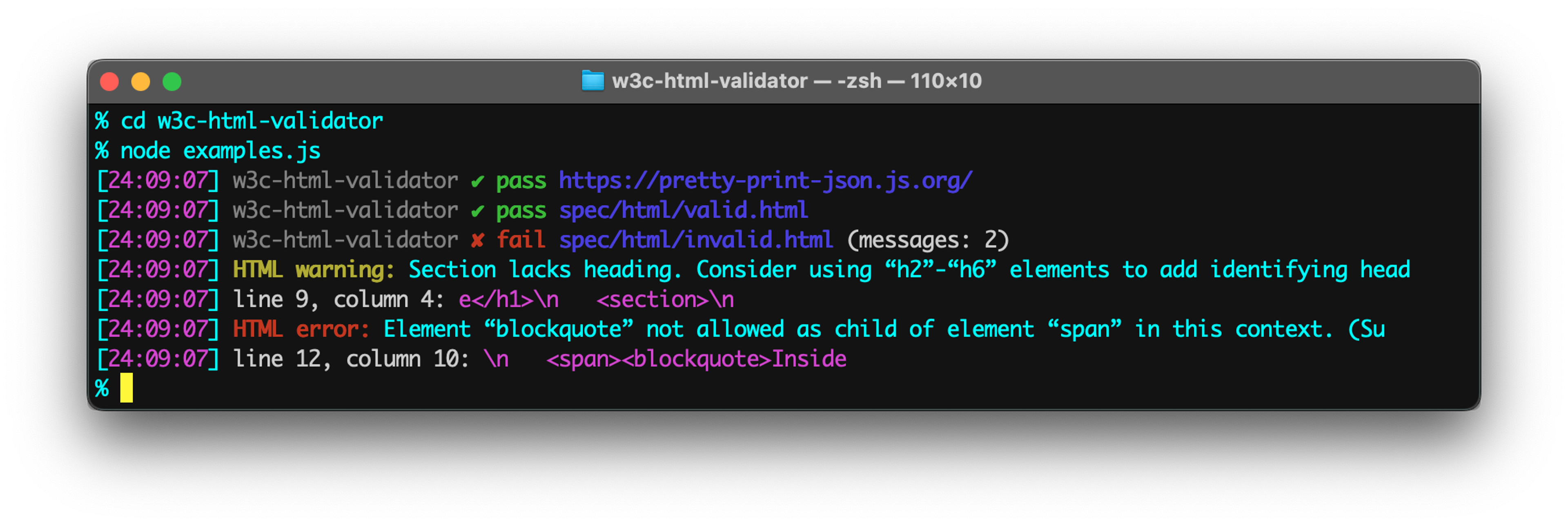Click the green checkmark beside pretty-print-json URL

477,181
